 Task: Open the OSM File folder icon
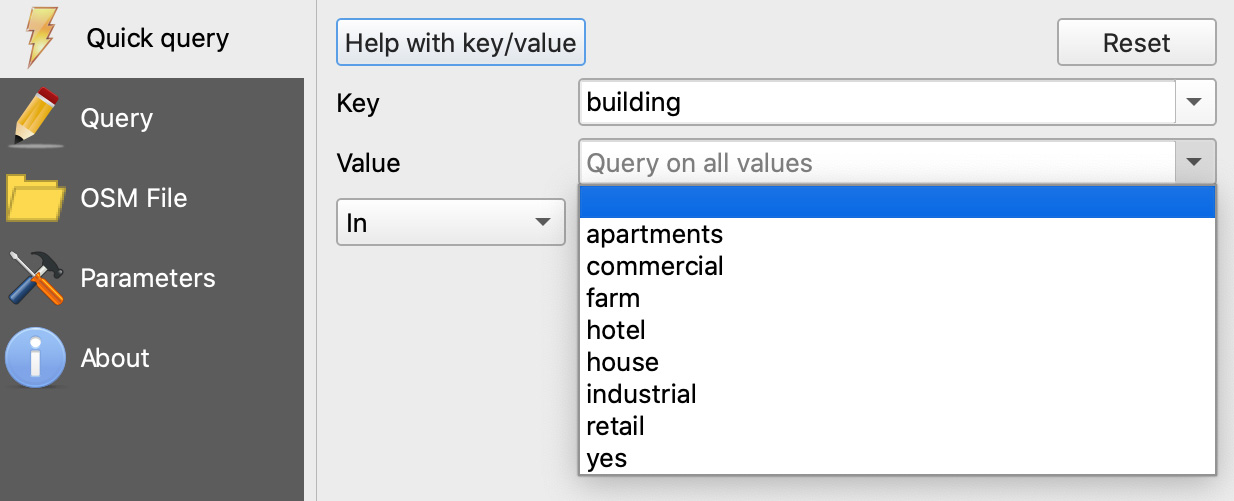click(x=37, y=198)
